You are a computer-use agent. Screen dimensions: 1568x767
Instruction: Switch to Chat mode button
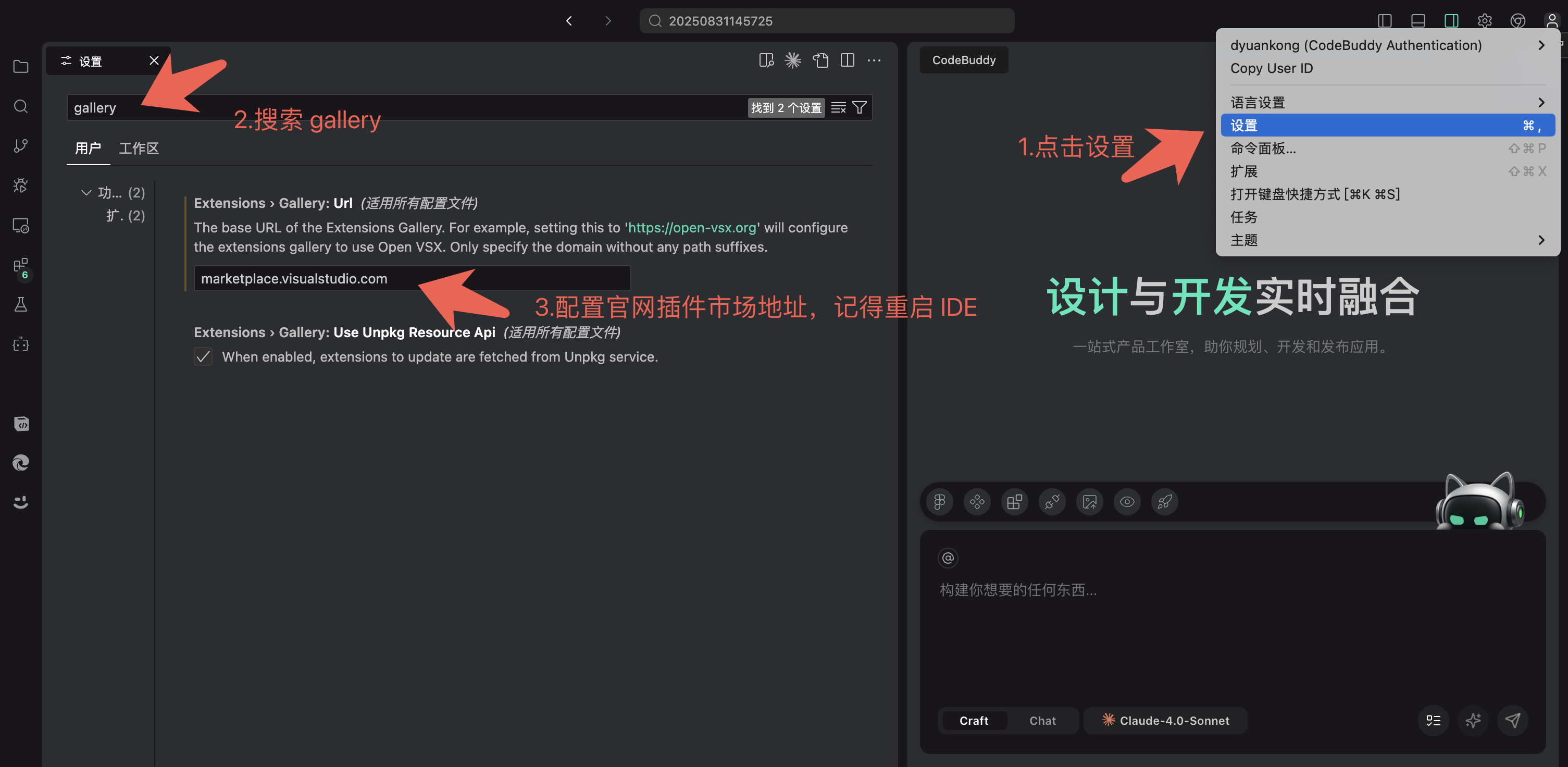1042,720
